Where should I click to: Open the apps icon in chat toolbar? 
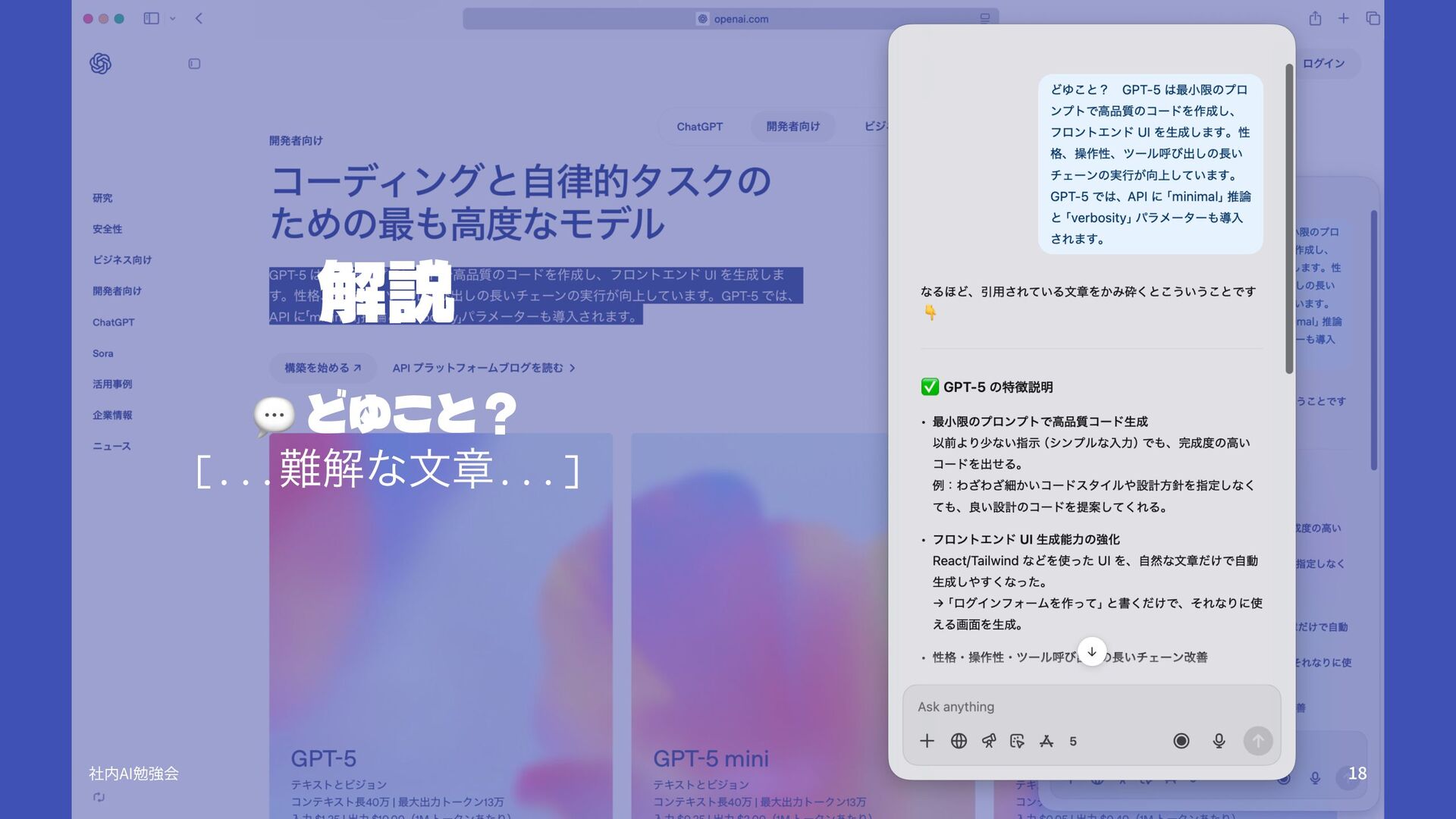click(1046, 741)
